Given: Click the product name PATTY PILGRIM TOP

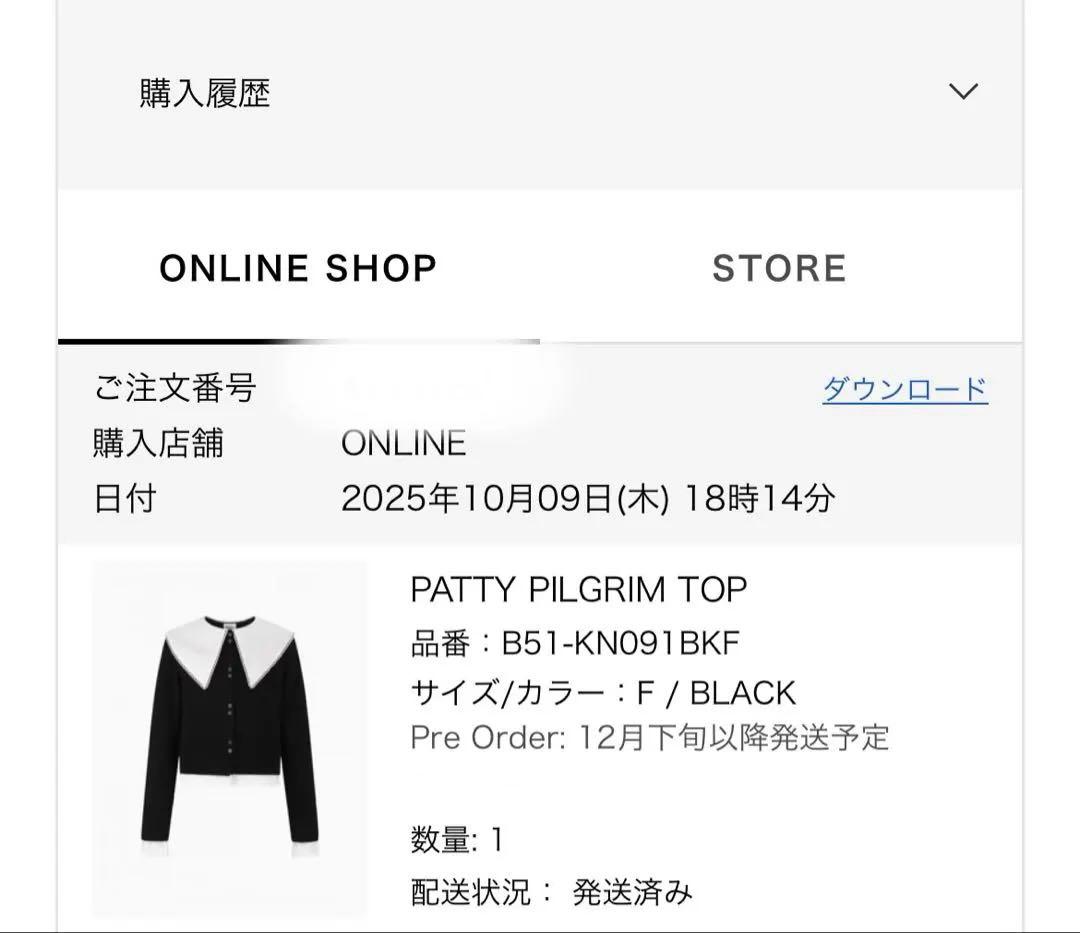Looking at the screenshot, I should click(578, 589).
